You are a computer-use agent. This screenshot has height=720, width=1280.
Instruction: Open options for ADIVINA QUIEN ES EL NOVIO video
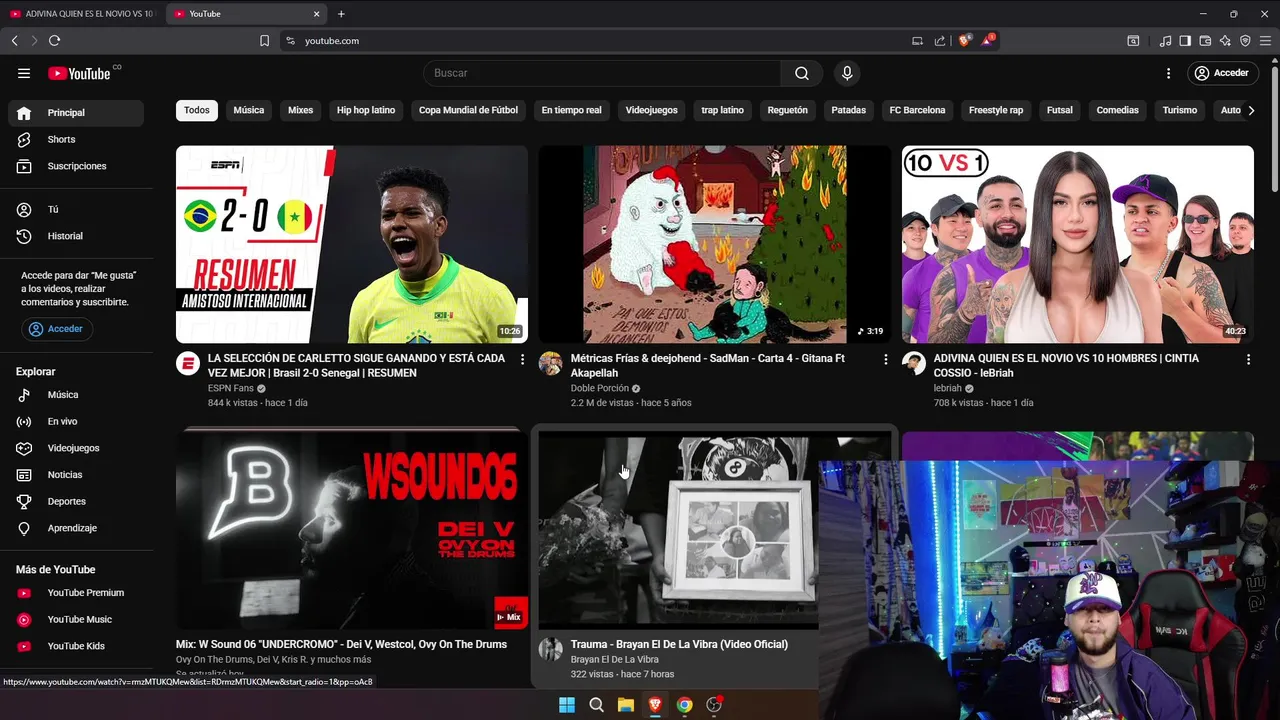click(x=1248, y=359)
